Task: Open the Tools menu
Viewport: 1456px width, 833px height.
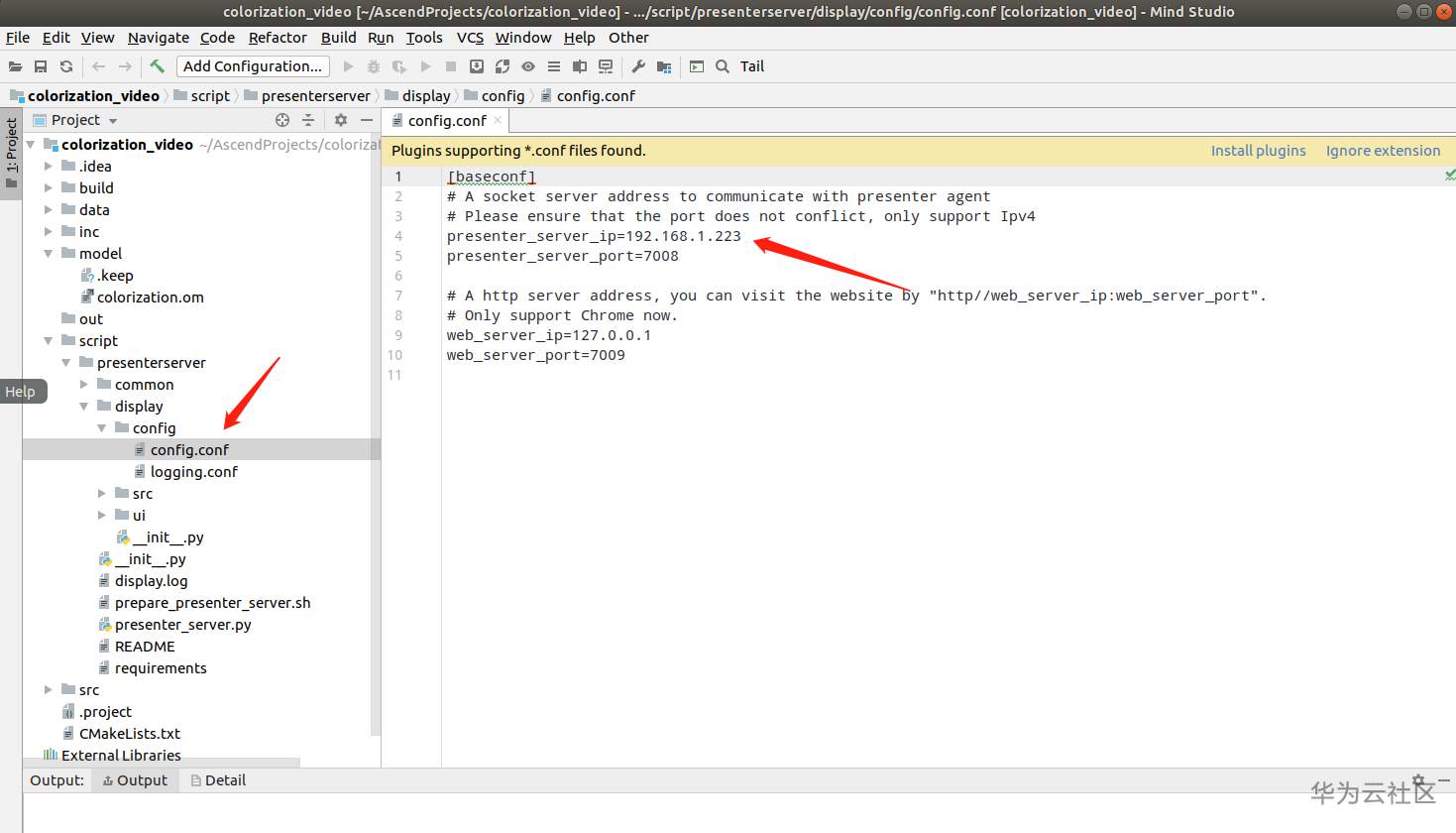Action: click(x=424, y=38)
